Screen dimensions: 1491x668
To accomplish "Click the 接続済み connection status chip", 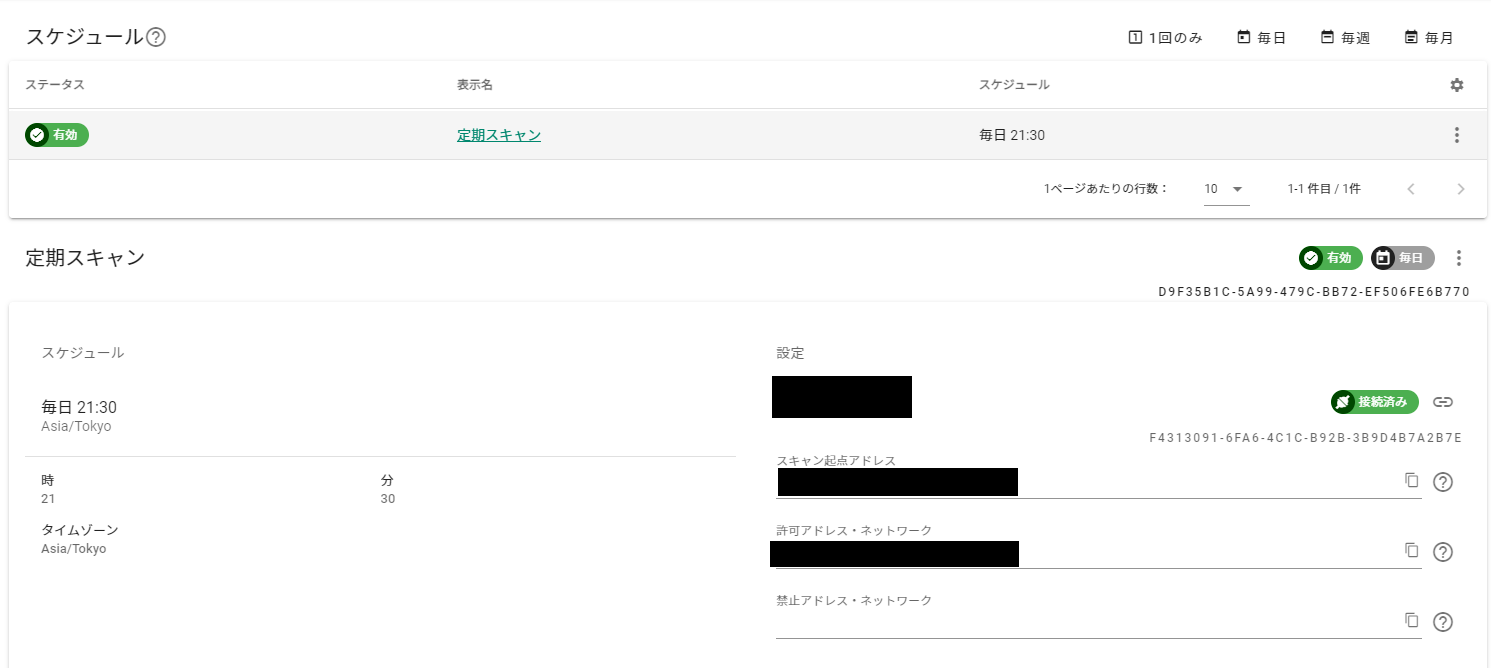I will point(1374,402).
